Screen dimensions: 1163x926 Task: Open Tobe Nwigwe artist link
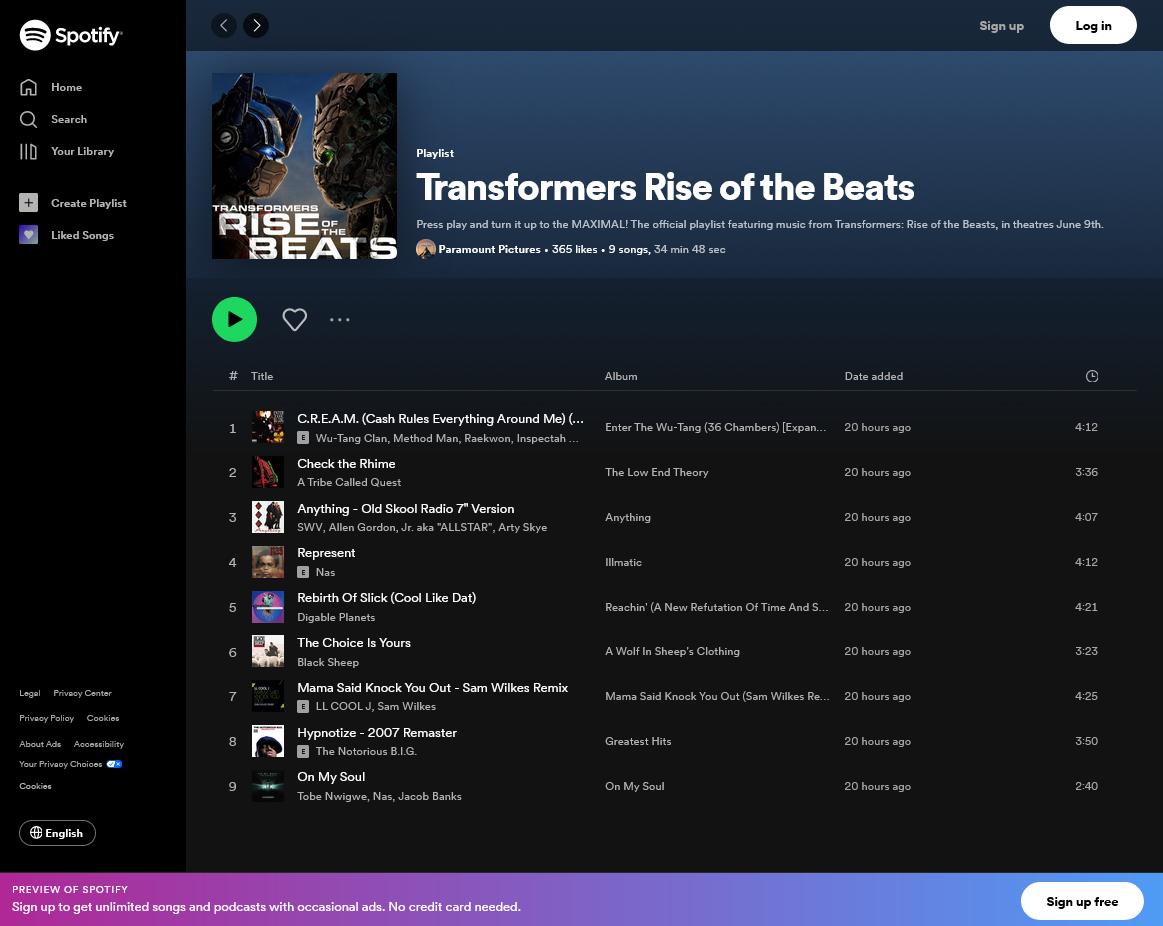(332, 796)
